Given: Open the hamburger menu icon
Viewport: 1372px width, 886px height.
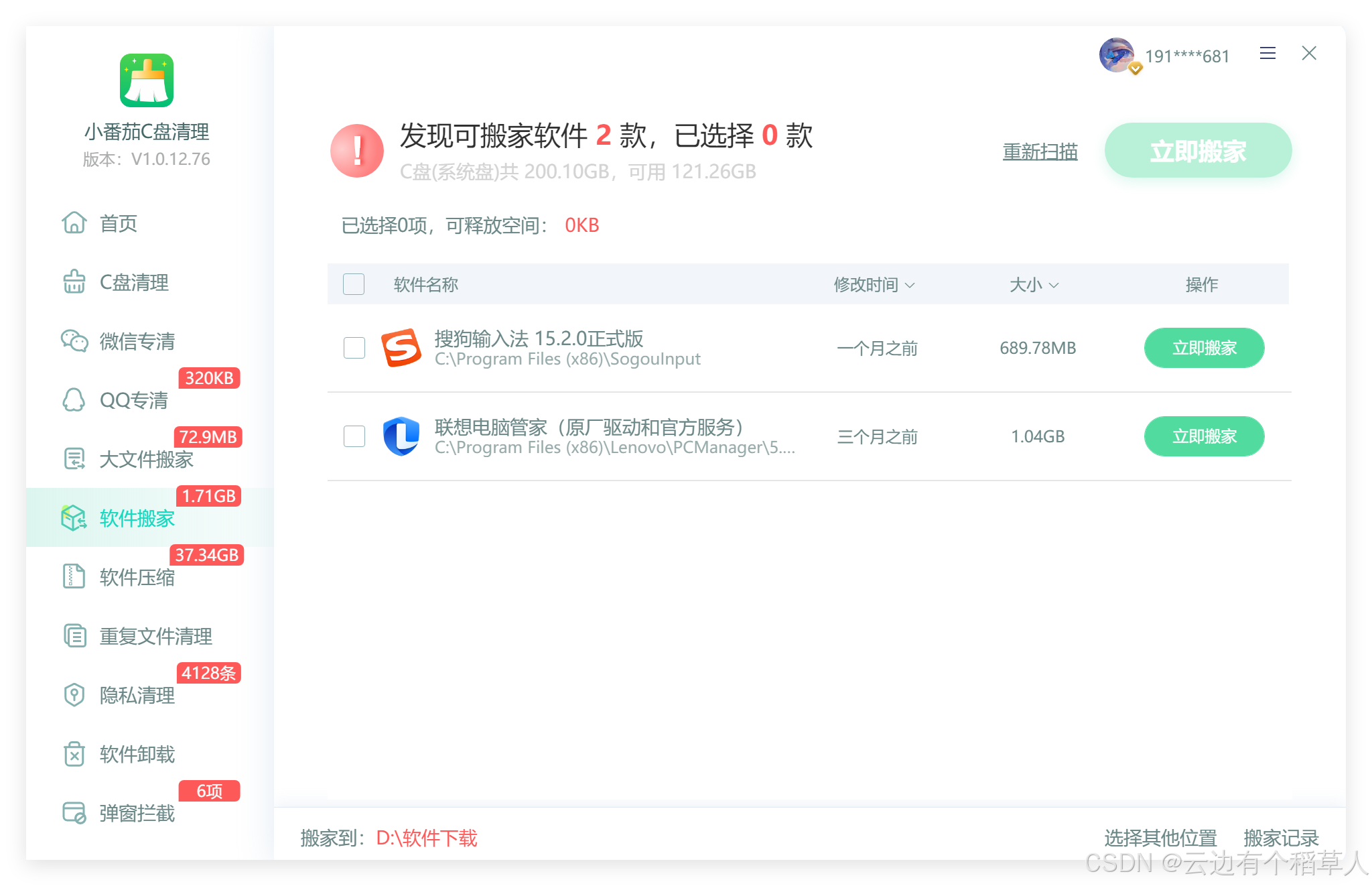Looking at the screenshot, I should click(x=1267, y=54).
